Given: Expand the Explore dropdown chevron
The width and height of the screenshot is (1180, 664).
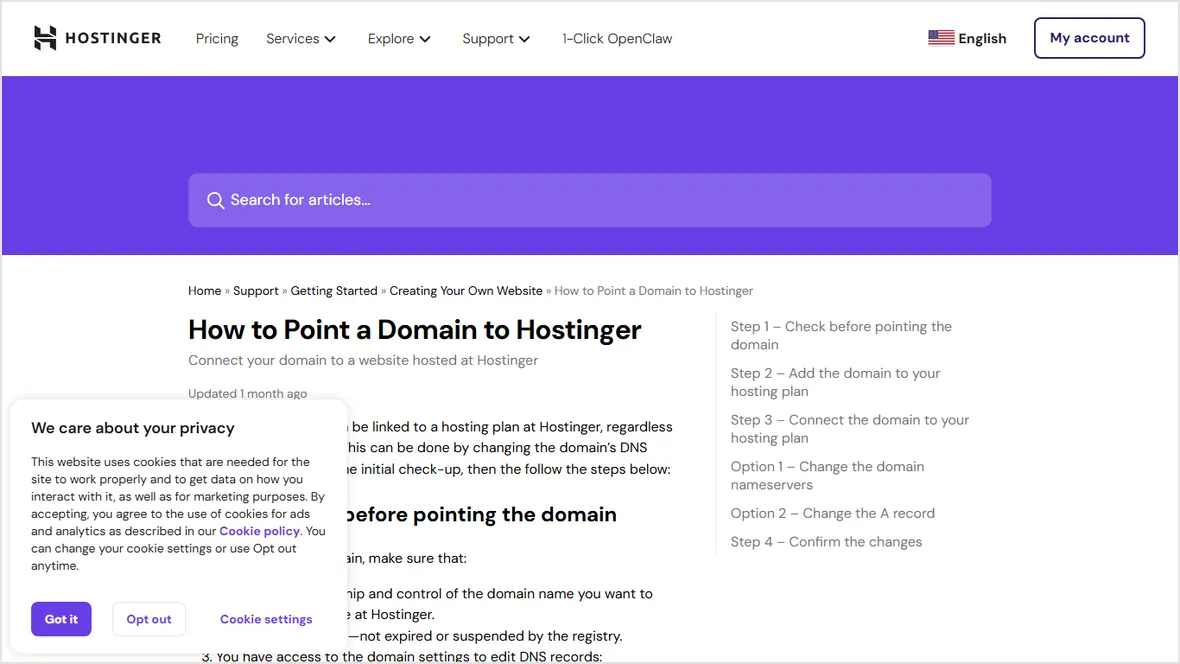Looking at the screenshot, I should click(424, 39).
